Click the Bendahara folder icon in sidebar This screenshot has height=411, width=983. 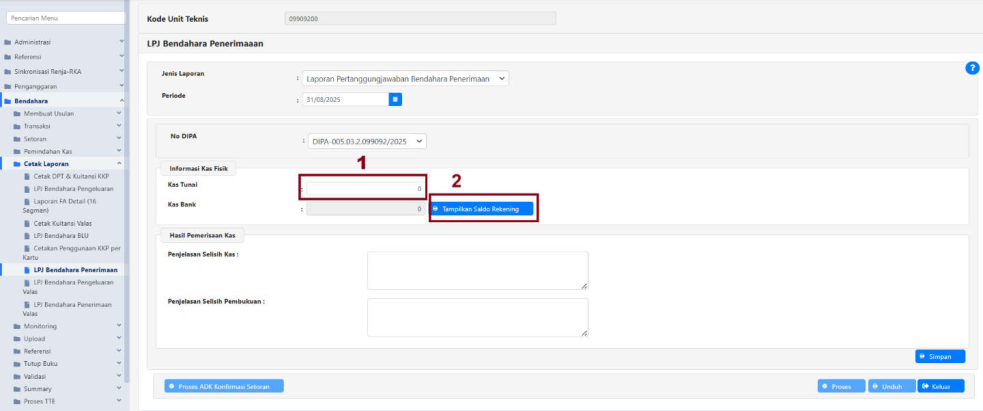click(x=7, y=101)
